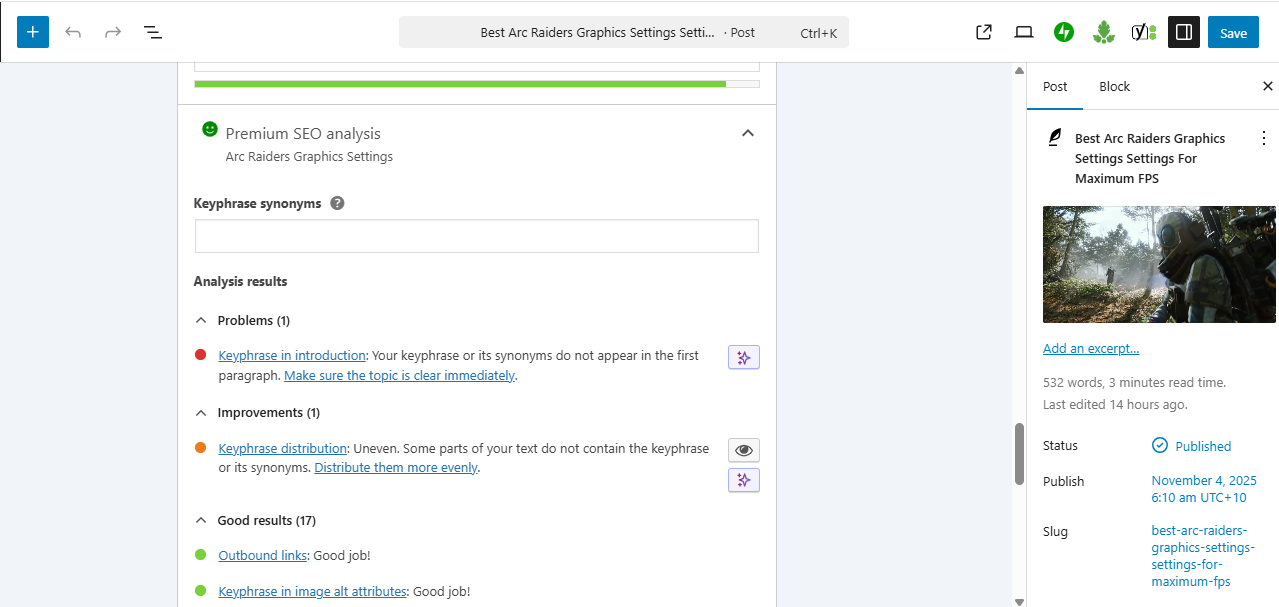The height and width of the screenshot is (607, 1279).
Task: Click the Undo arrow icon
Action: 73,32
